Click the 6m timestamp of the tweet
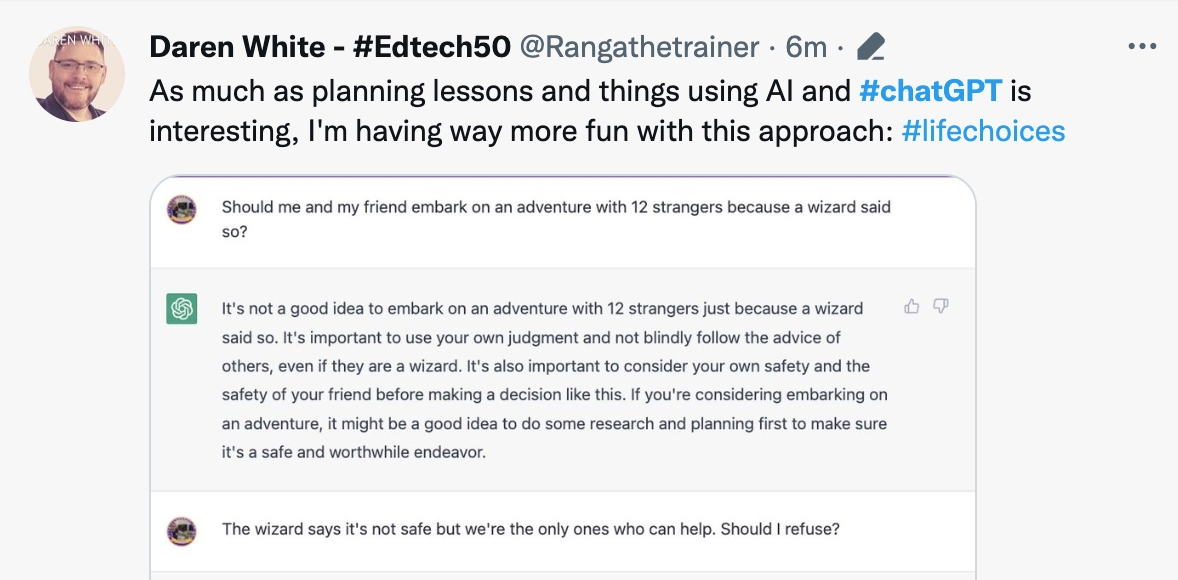This screenshot has width=1178, height=580. [807, 47]
